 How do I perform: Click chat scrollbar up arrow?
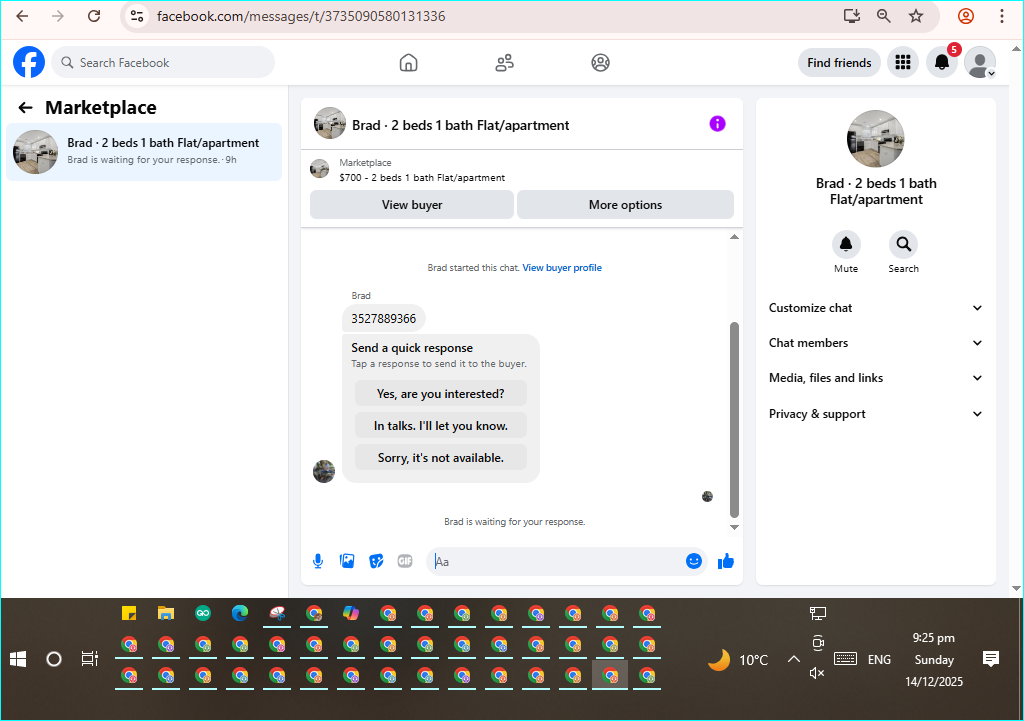coord(734,236)
